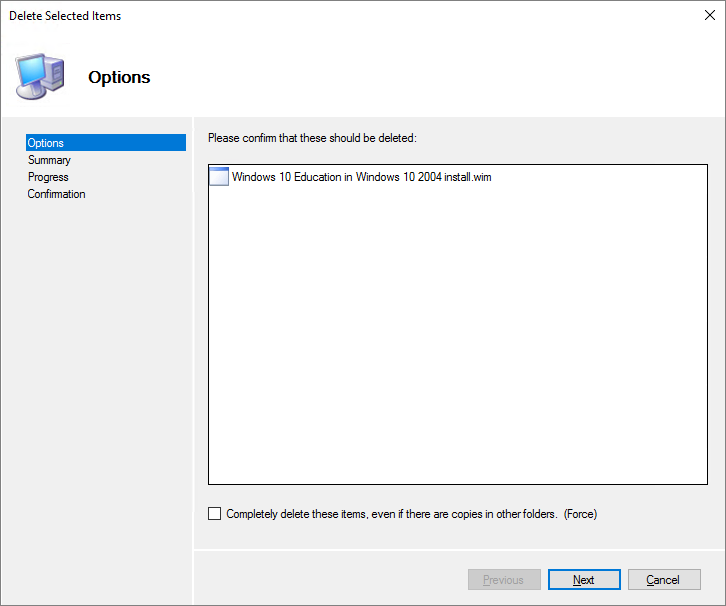This screenshot has height=606, width=726.
Task: Click the install.wim image icon in list
Action: click(x=218, y=177)
